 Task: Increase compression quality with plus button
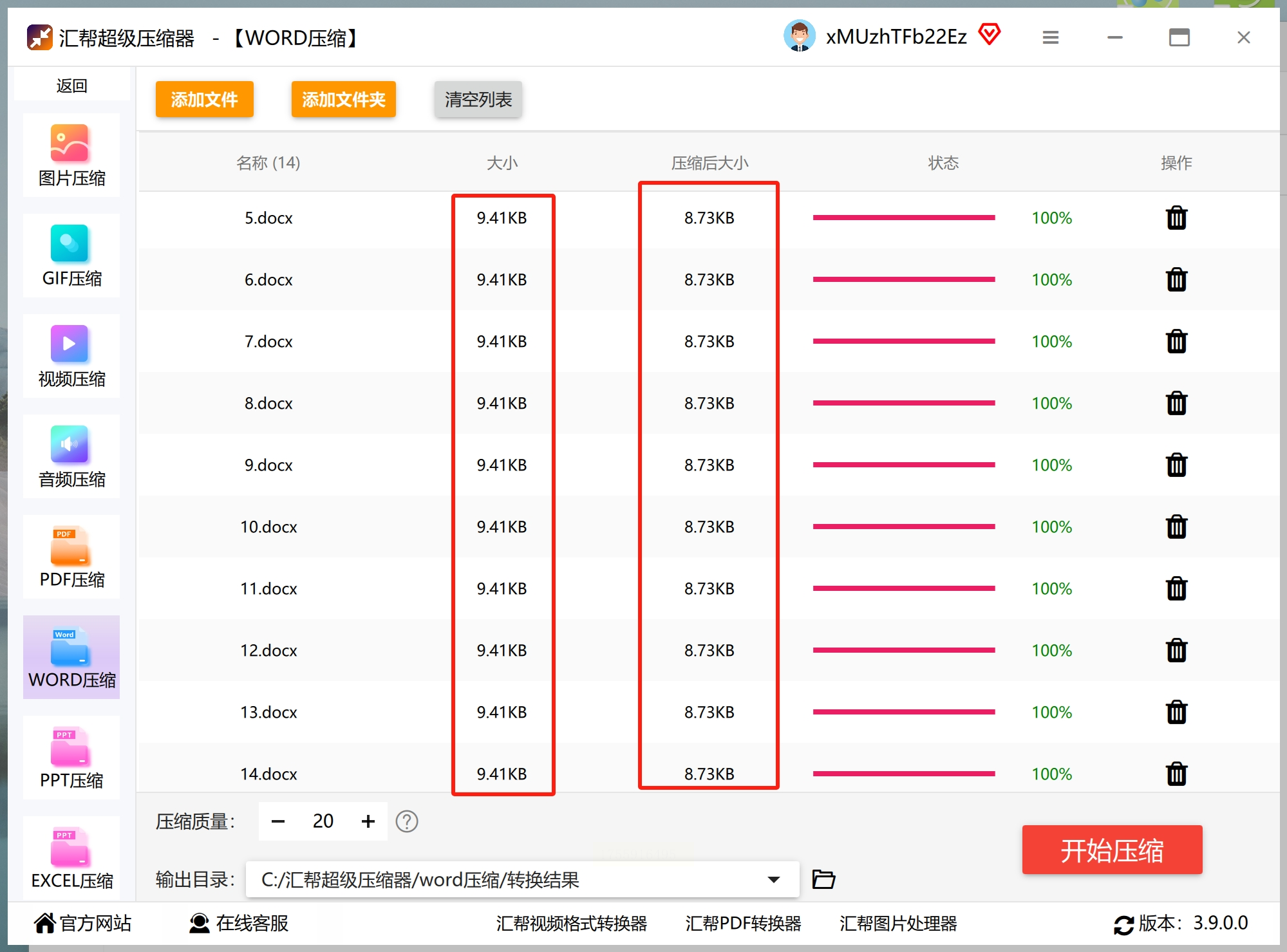pos(368,821)
